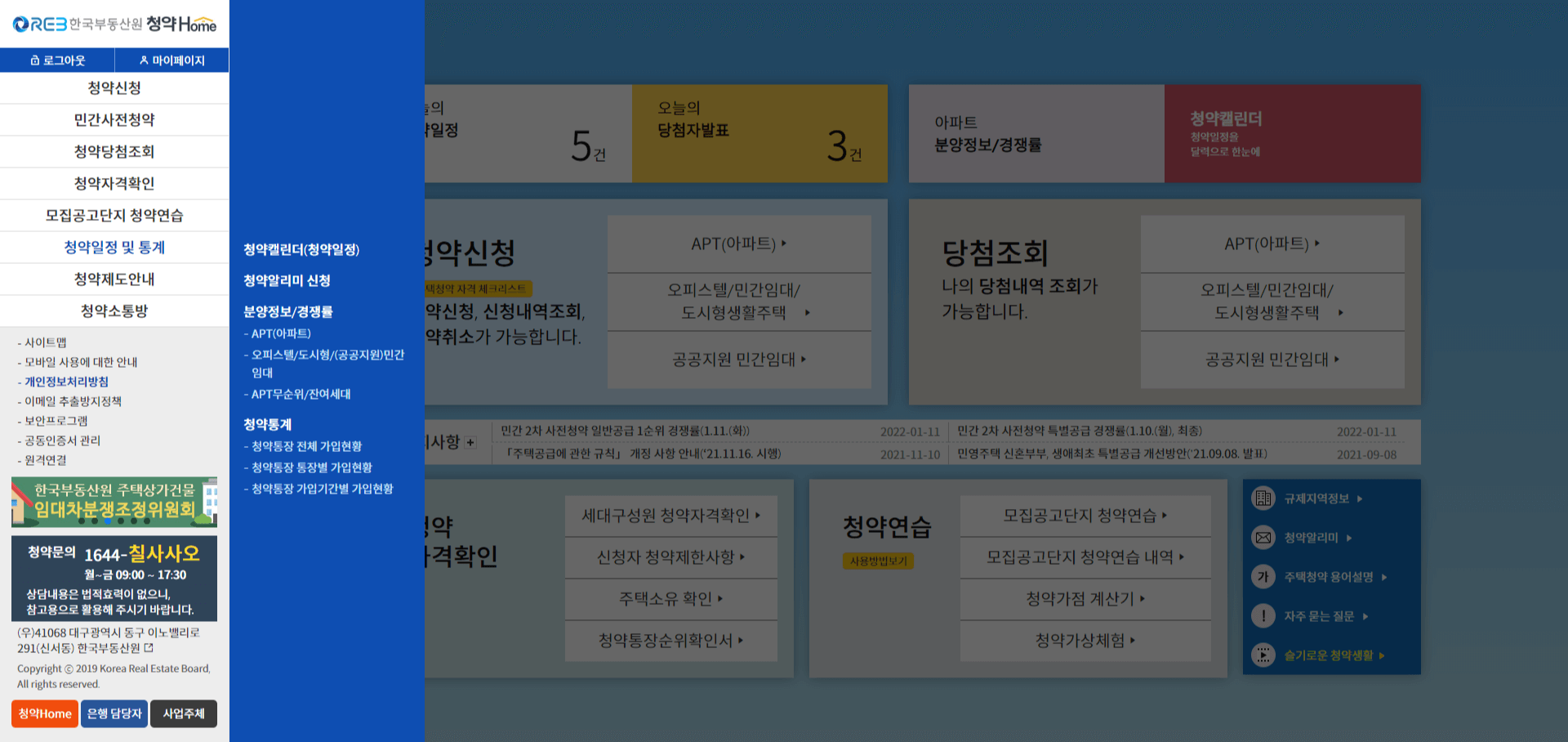Select 청약일정 및 통계 menu
The width and height of the screenshot is (1568, 742).
[114, 247]
